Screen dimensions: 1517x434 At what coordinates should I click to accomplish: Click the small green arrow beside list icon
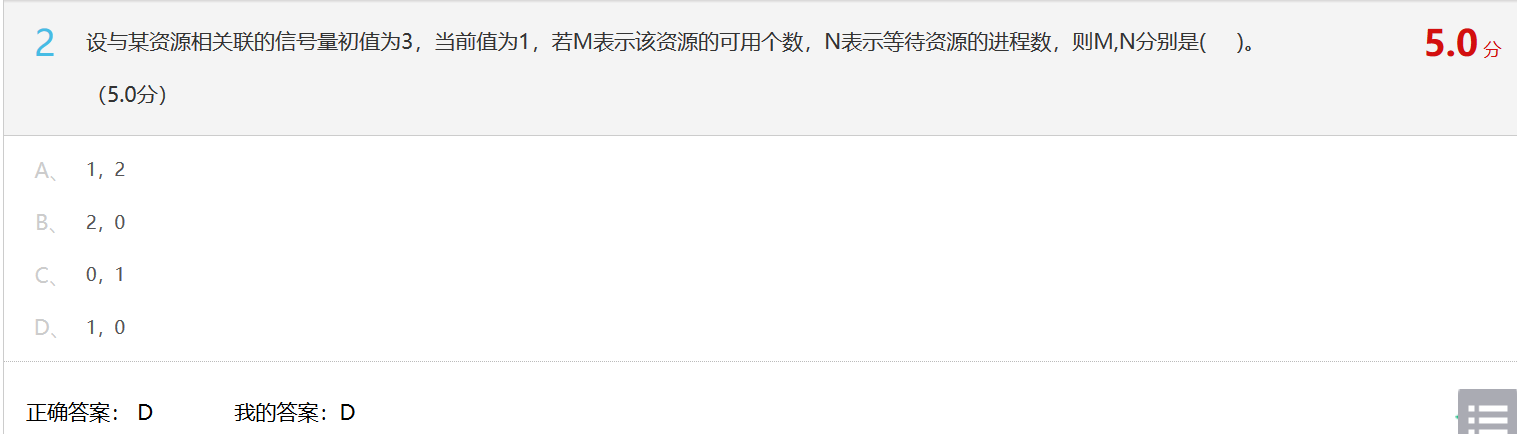coord(1456,415)
